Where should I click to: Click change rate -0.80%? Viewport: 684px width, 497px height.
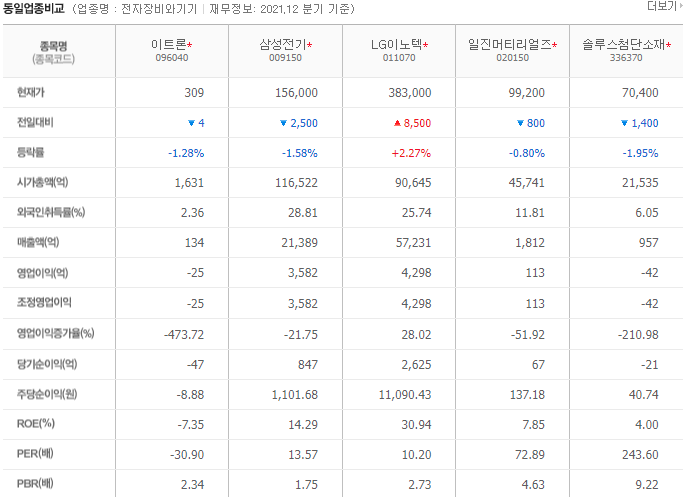(x=527, y=153)
